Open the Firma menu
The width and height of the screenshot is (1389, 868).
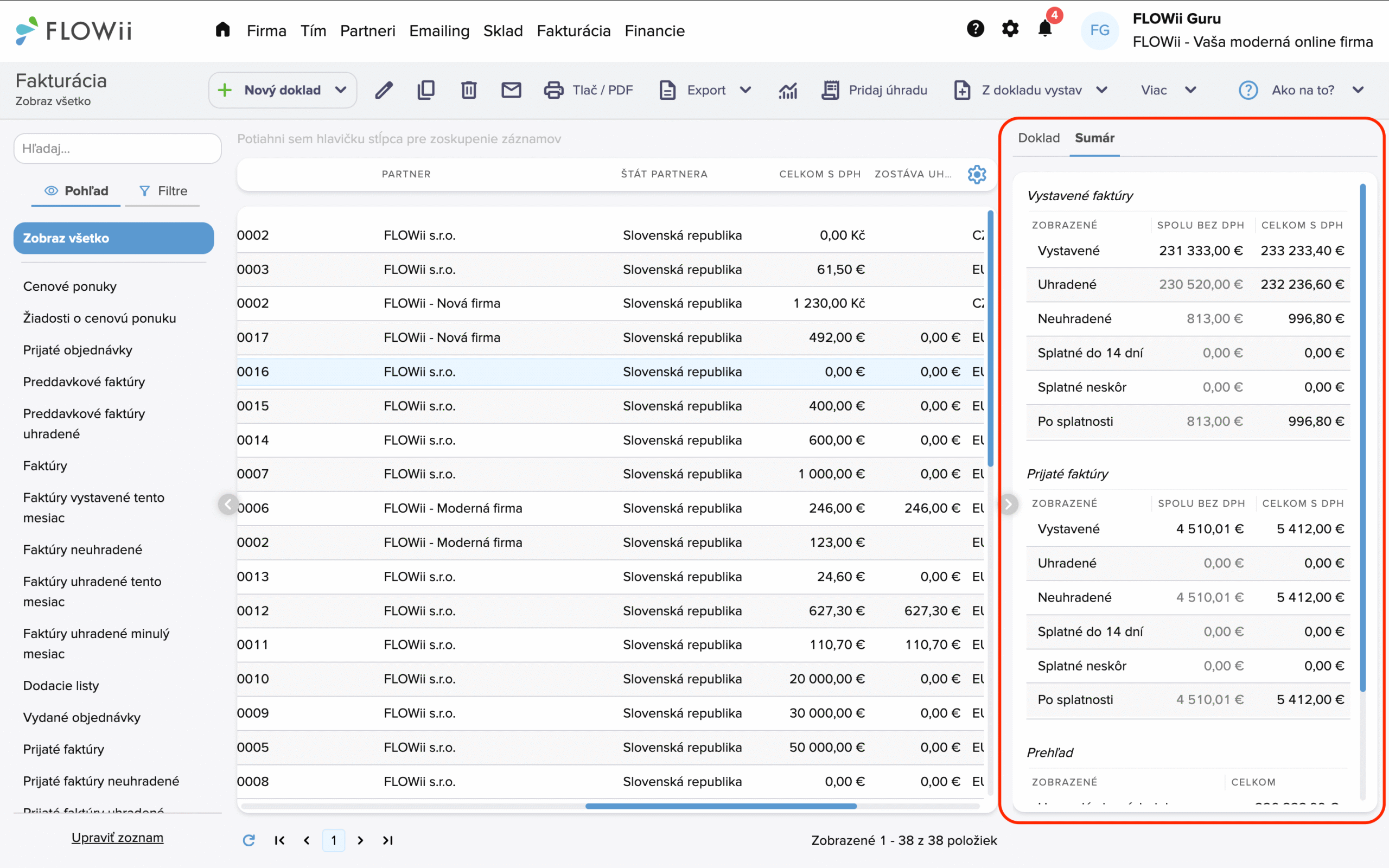click(266, 30)
